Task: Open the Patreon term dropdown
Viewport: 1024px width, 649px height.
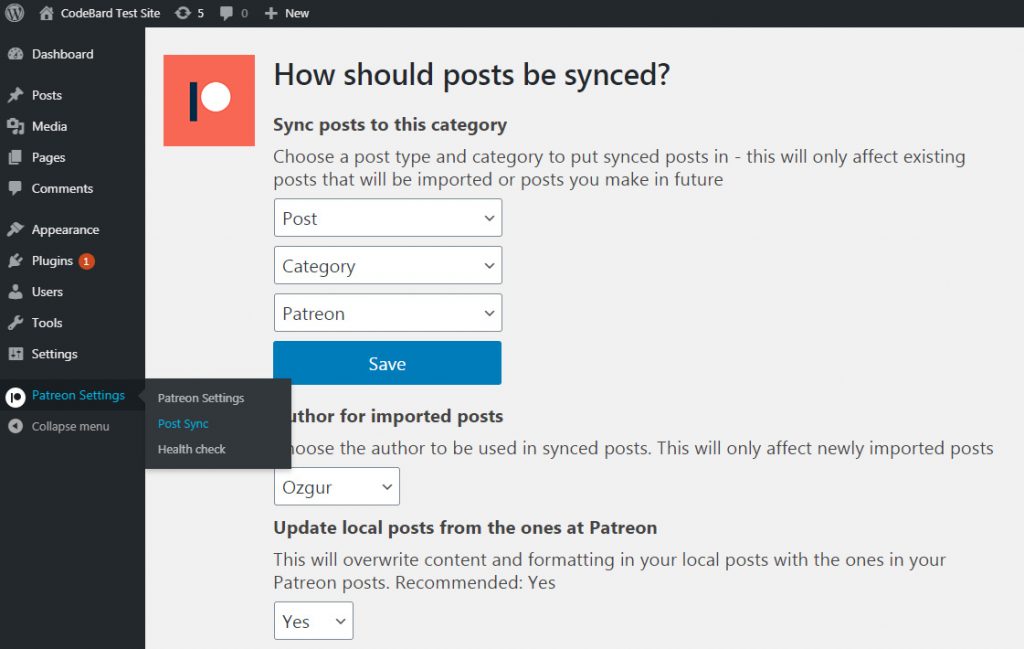Action: click(388, 313)
